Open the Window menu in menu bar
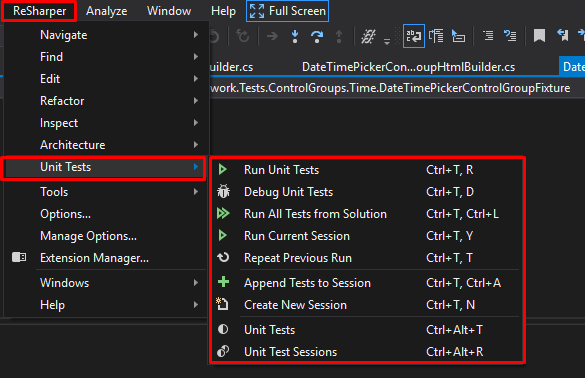 (x=169, y=11)
